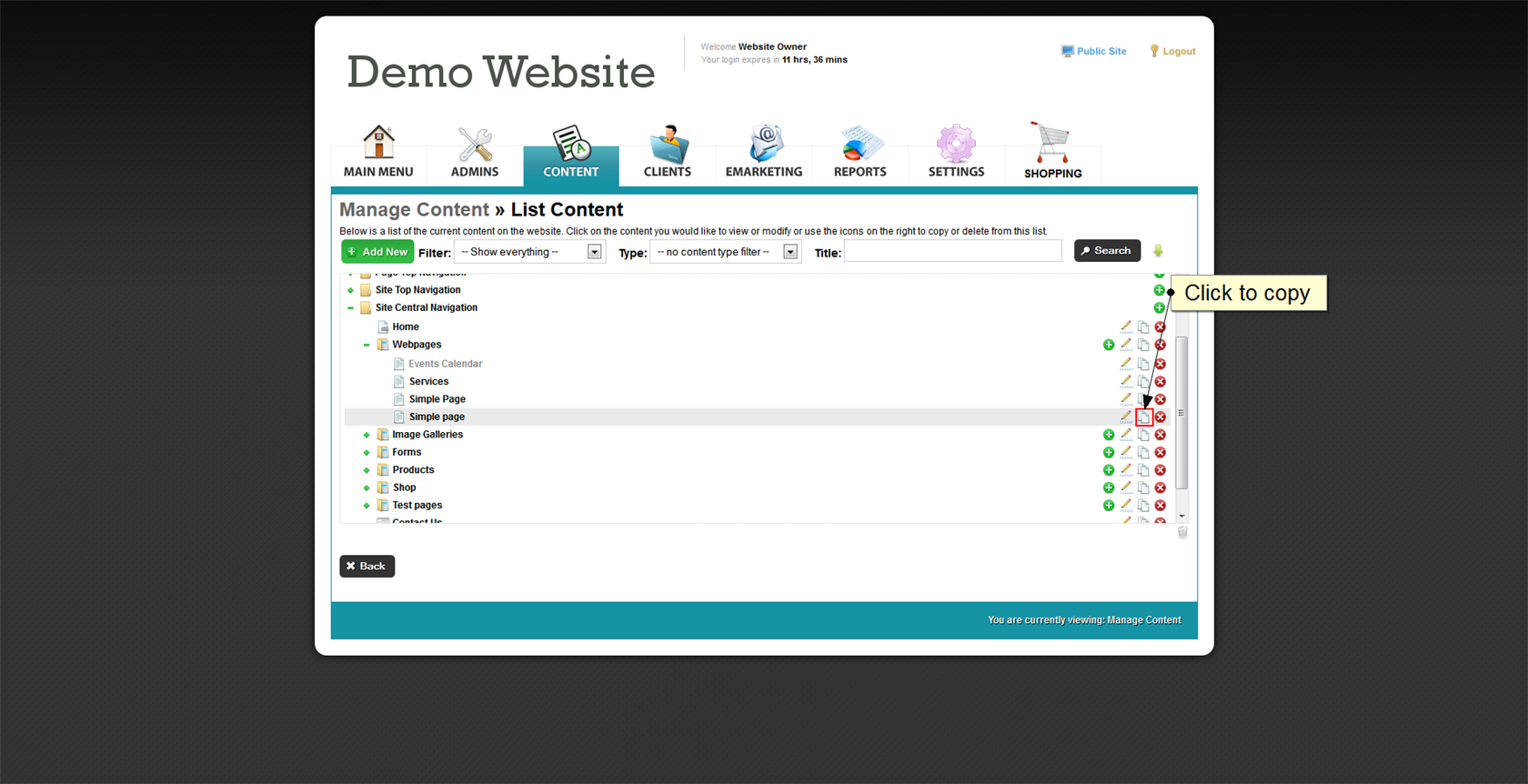The image size is (1528, 784).
Task: Click the copy icon for Forms
Action: (x=1143, y=452)
